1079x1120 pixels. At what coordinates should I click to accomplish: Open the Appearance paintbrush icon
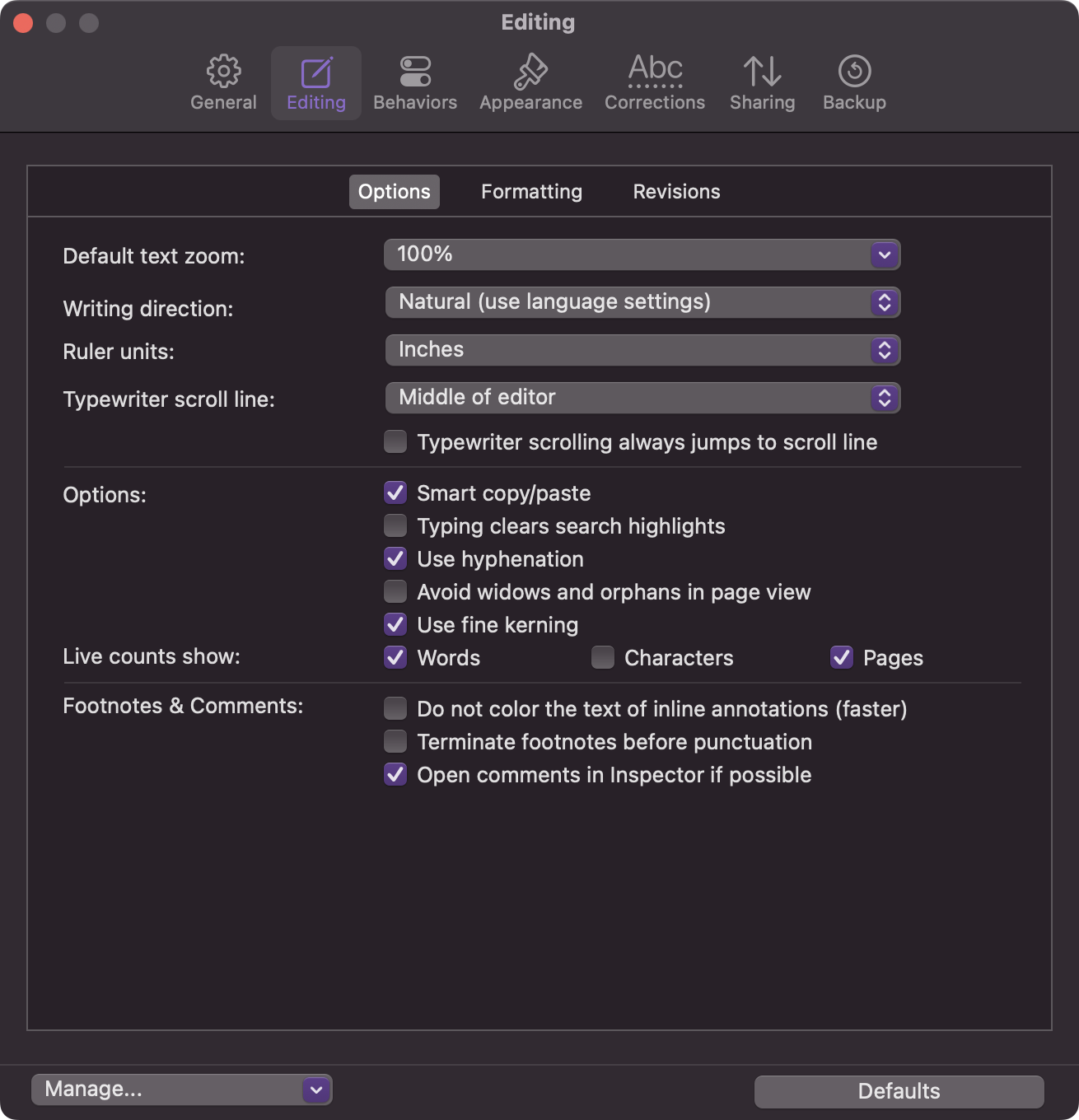tap(530, 72)
